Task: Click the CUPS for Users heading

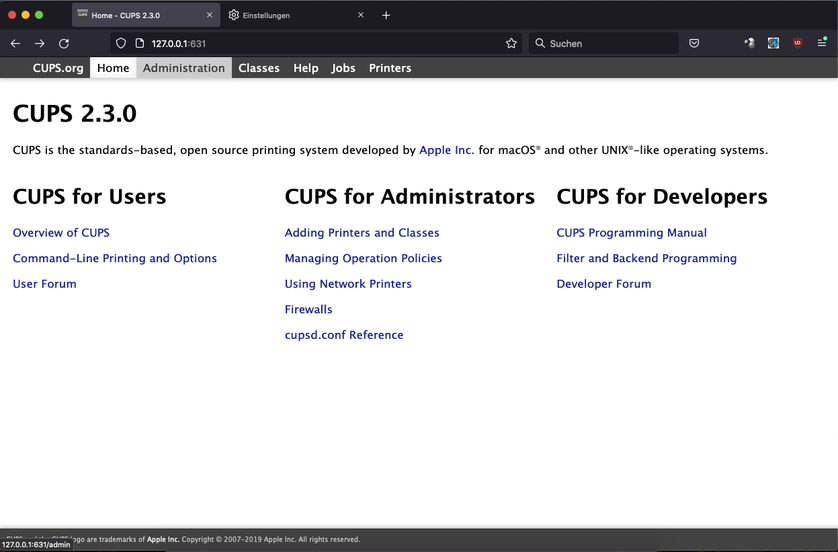Action: pyautogui.click(x=89, y=197)
